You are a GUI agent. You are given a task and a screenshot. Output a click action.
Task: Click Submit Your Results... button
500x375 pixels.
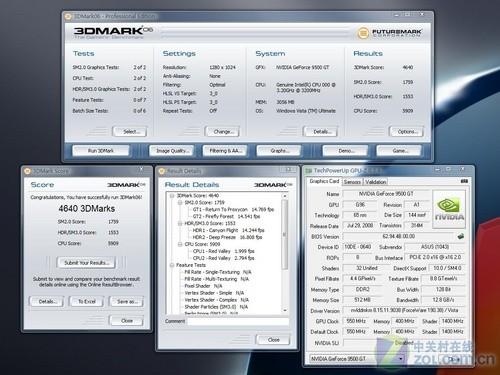pos(86,263)
